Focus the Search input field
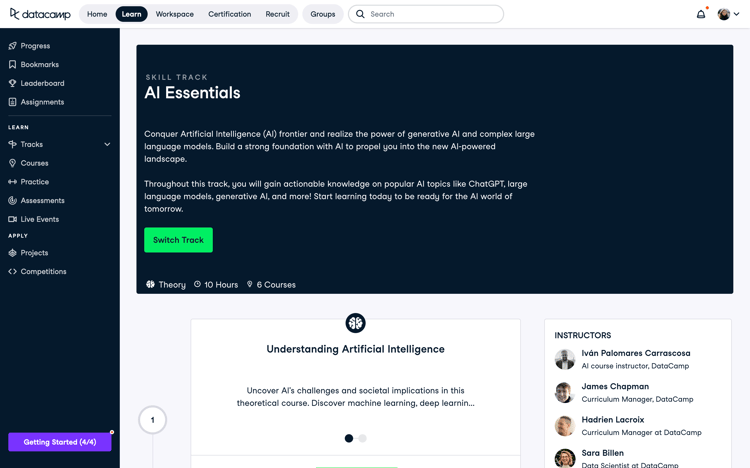 tap(426, 14)
